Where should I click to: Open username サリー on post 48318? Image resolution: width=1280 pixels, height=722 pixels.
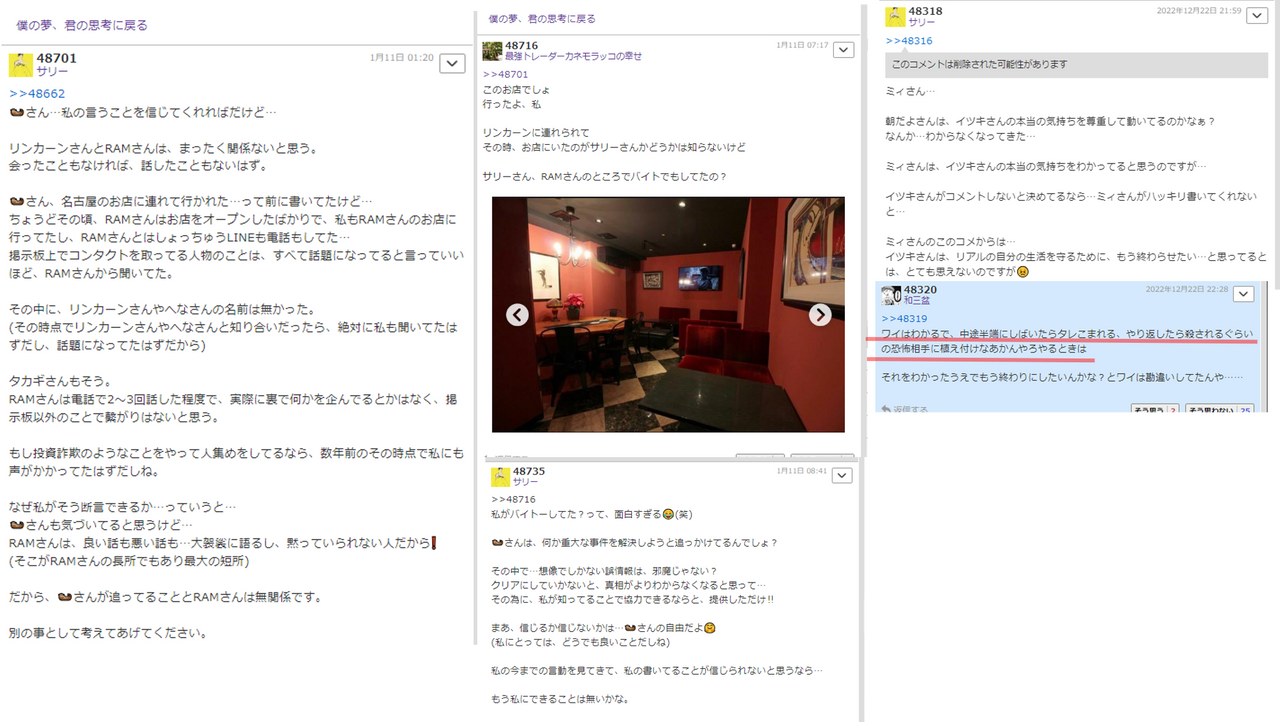pyautogui.click(x=922, y=22)
